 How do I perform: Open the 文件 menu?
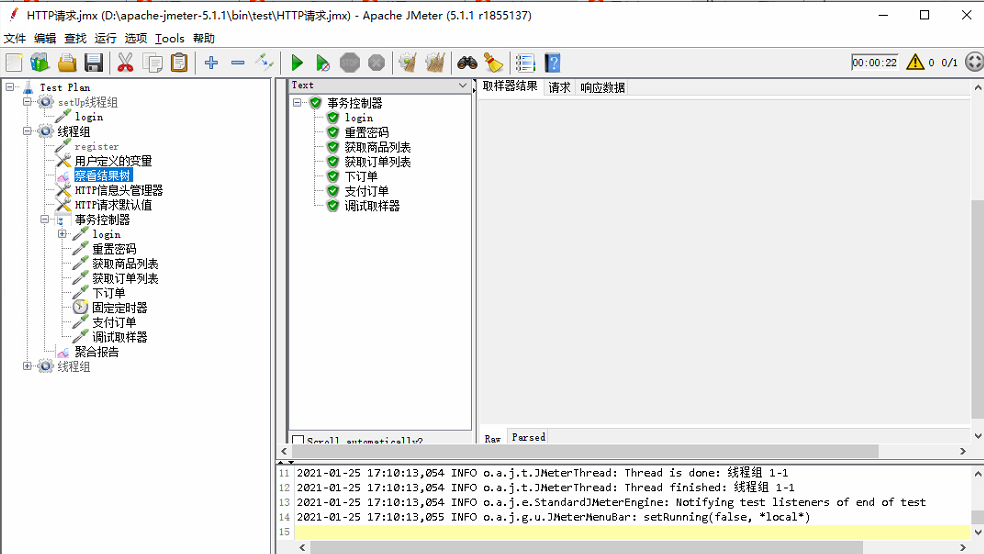point(14,38)
